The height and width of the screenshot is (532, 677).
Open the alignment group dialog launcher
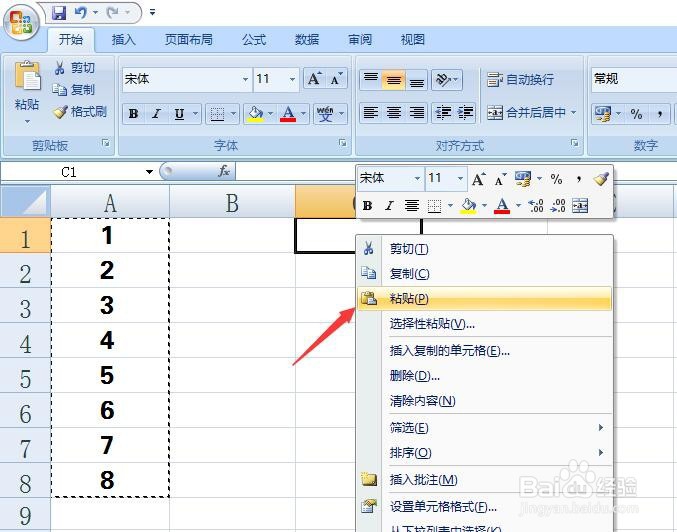[575, 143]
